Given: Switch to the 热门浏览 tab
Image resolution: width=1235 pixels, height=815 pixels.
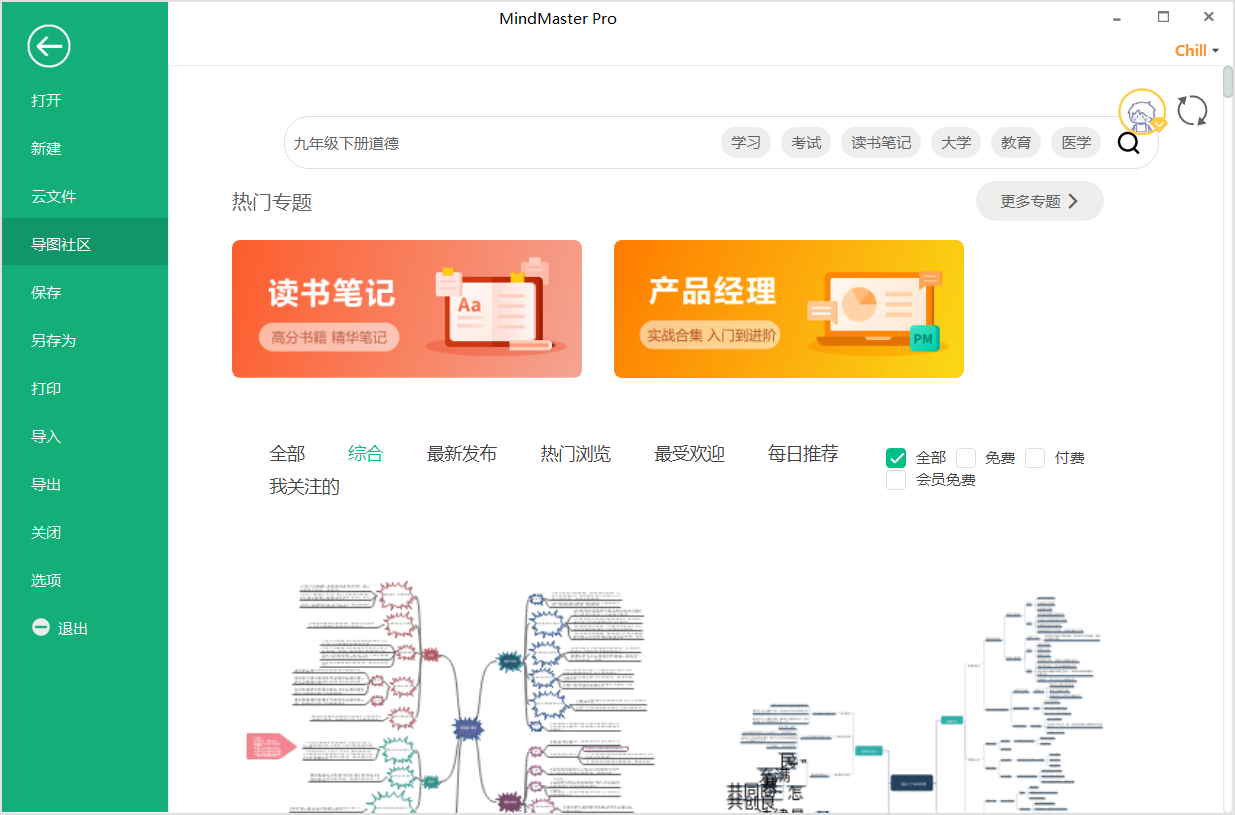Looking at the screenshot, I should pos(576,454).
